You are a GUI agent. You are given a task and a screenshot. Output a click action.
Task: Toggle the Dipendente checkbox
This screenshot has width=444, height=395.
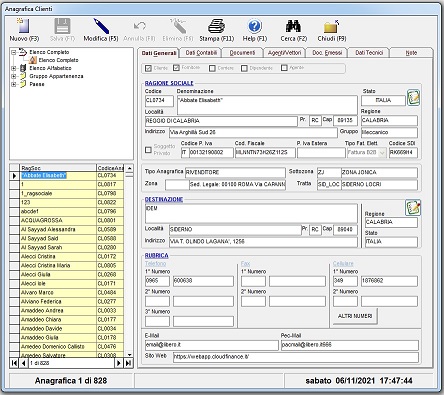[x=244, y=68]
